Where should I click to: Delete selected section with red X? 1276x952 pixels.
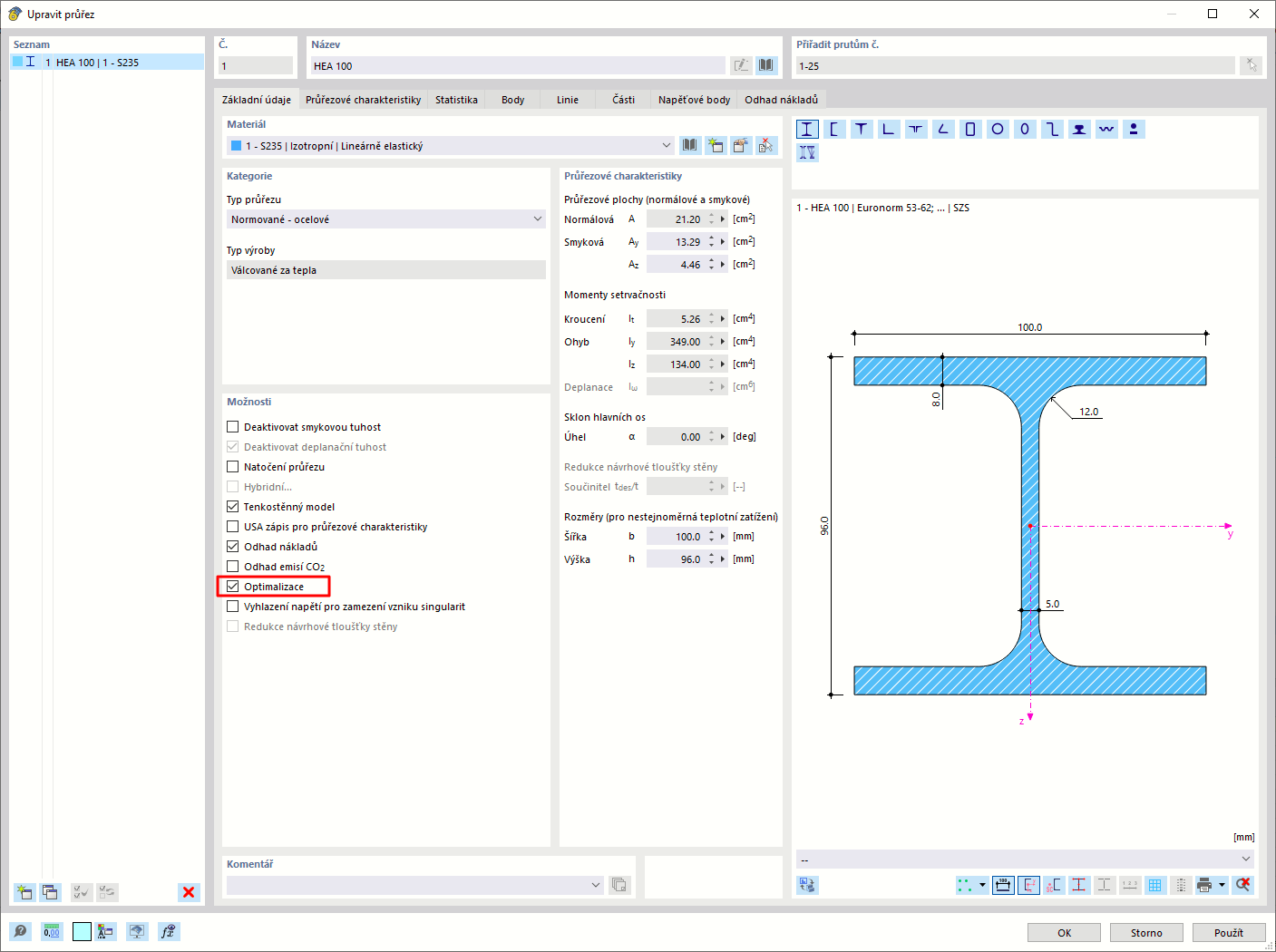coord(189,892)
